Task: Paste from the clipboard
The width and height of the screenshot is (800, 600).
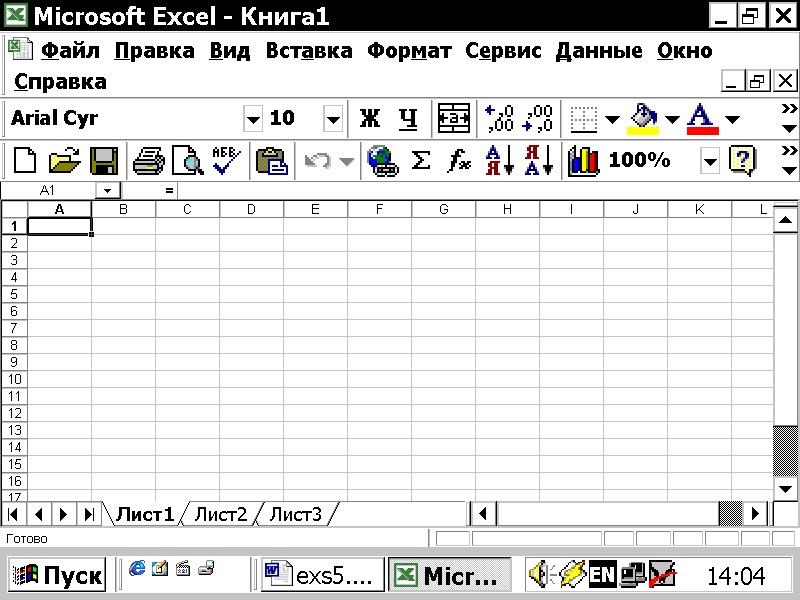Action: coord(272,160)
